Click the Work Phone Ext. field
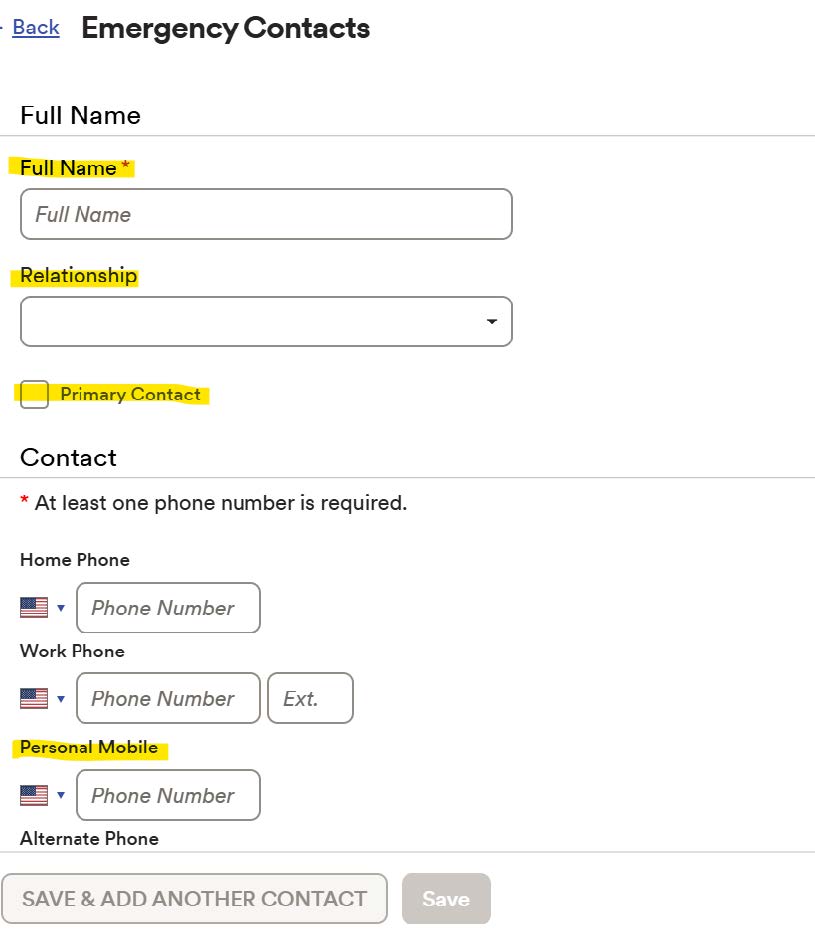 (310, 698)
